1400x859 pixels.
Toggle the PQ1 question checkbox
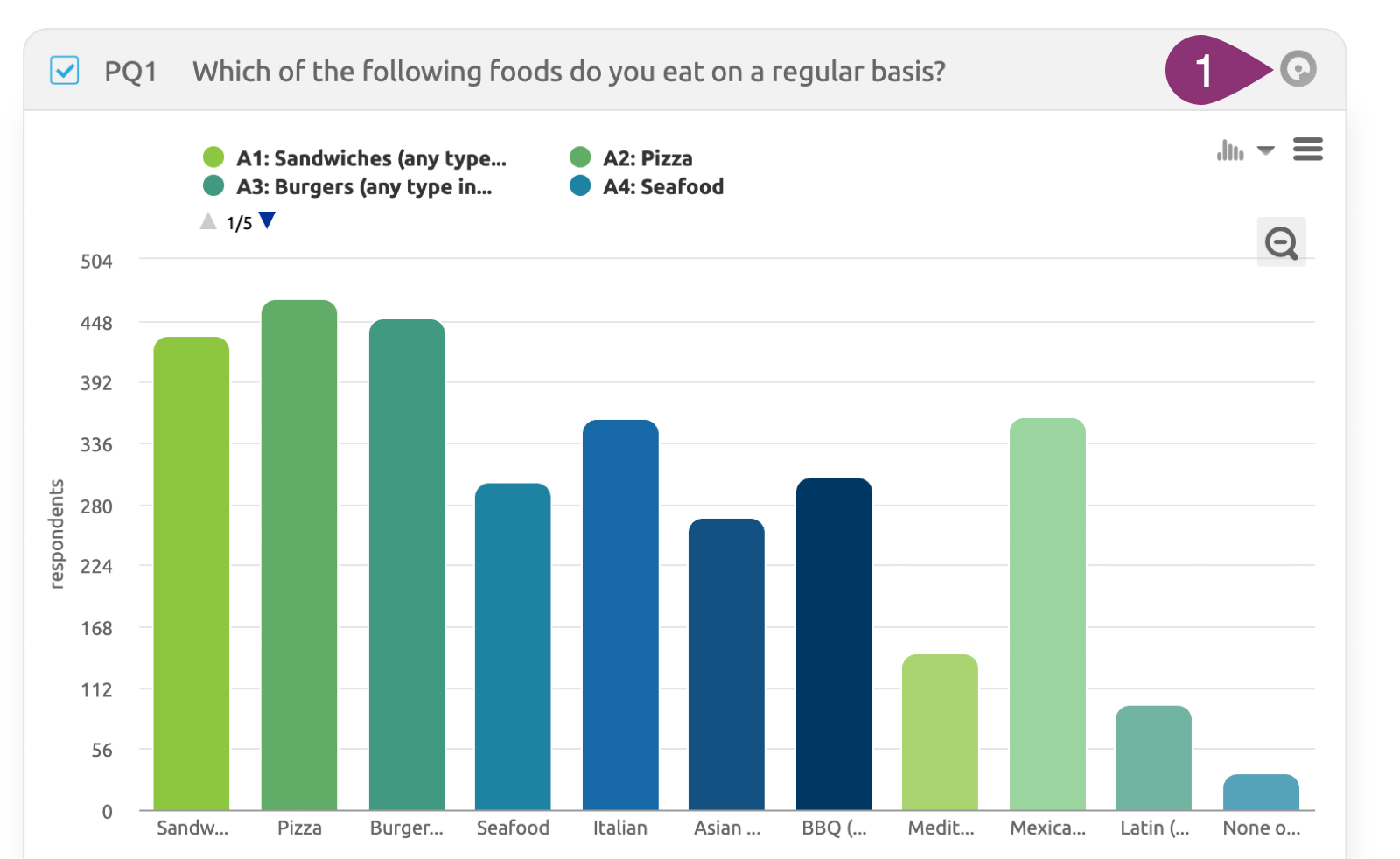[65, 70]
